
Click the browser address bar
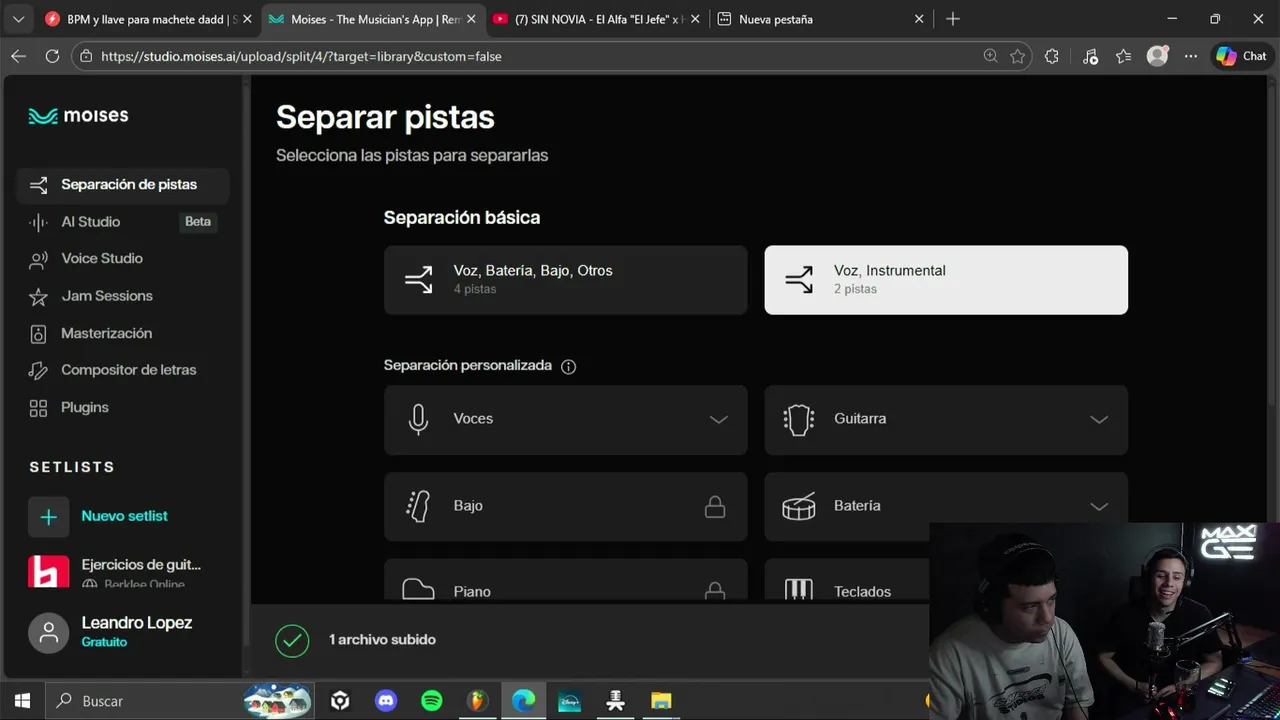tap(540, 57)
